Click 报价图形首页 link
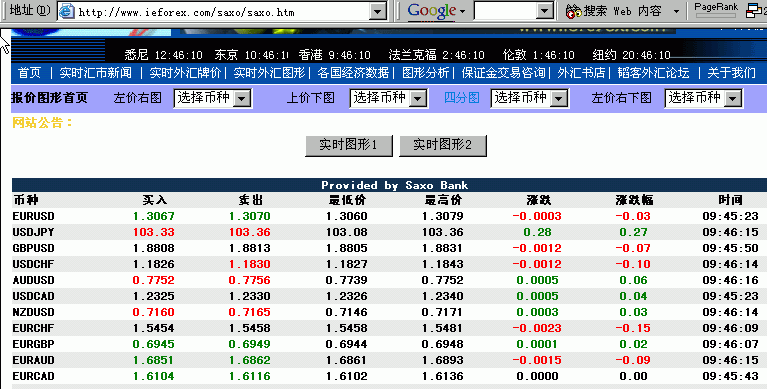767x389 pixels. click(49, 98)
